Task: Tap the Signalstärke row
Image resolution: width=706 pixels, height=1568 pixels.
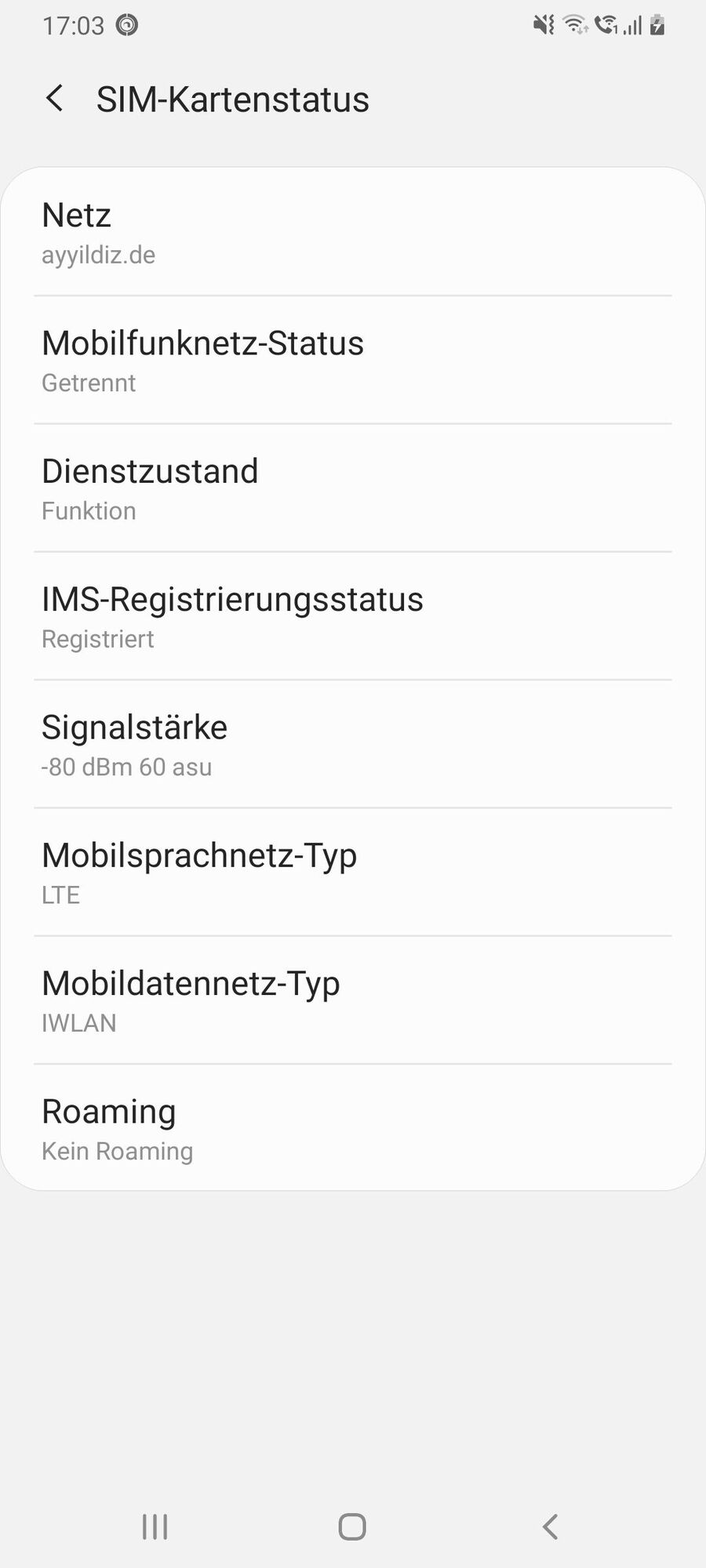Action: 353,745
